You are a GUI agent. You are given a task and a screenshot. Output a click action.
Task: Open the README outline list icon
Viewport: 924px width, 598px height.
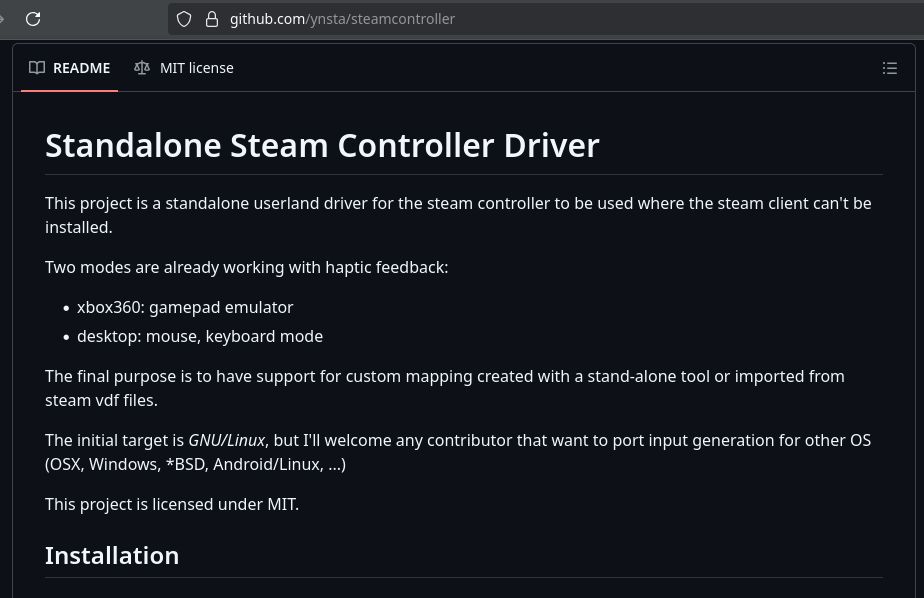(890, 68)
